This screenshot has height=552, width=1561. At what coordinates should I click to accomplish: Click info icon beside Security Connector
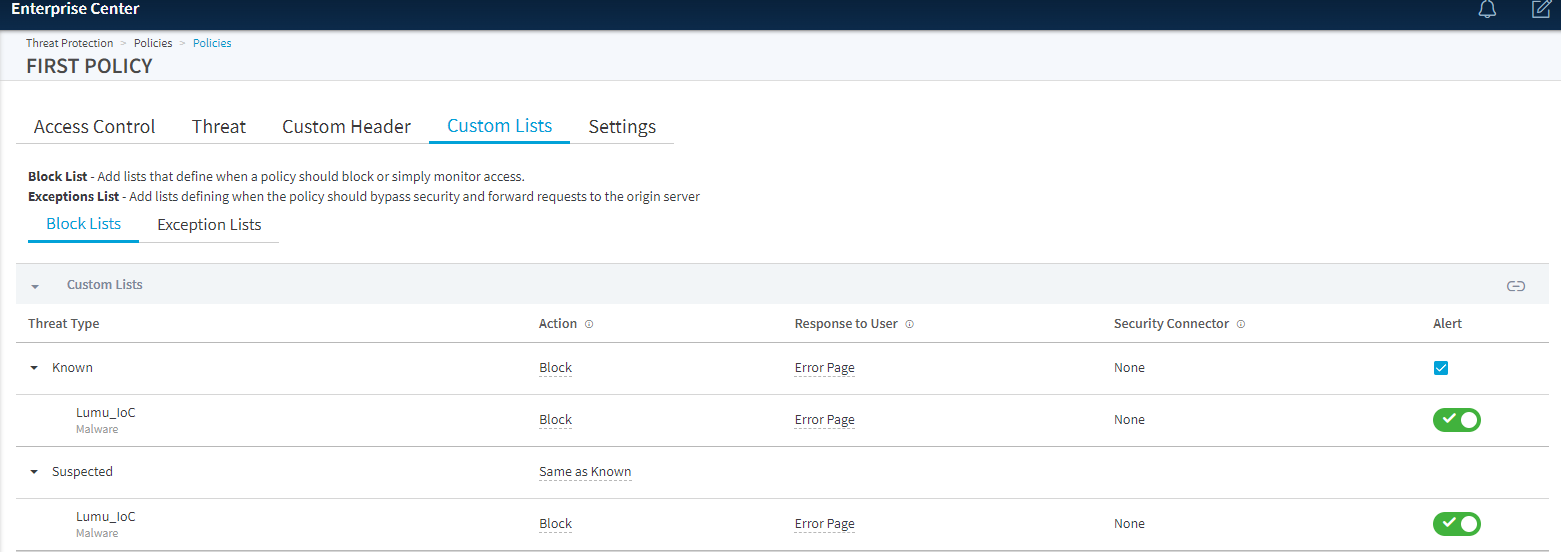tap(1240, 324)
